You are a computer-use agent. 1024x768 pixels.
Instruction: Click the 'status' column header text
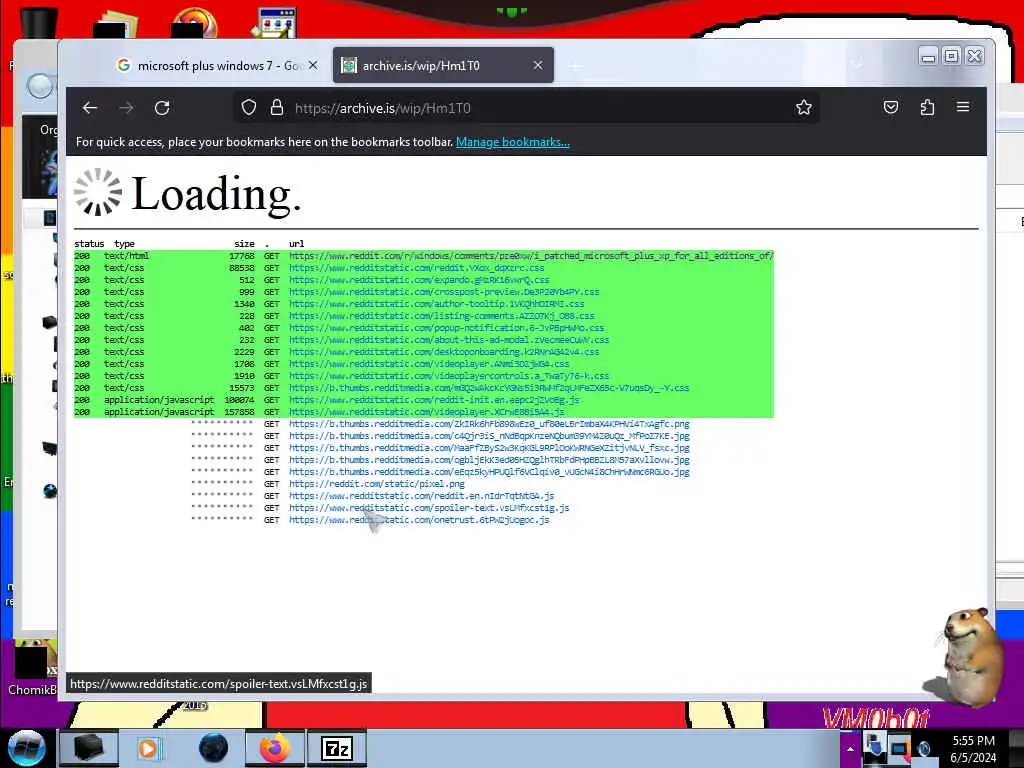(x=89, y=244)
